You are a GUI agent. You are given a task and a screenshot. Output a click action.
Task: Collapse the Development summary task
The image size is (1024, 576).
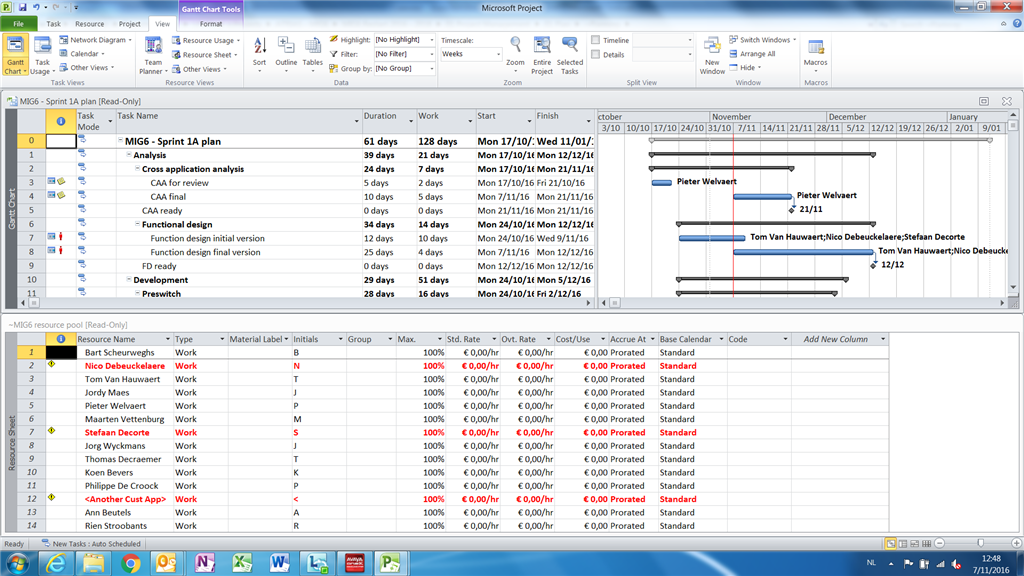[x=129, y=280]
